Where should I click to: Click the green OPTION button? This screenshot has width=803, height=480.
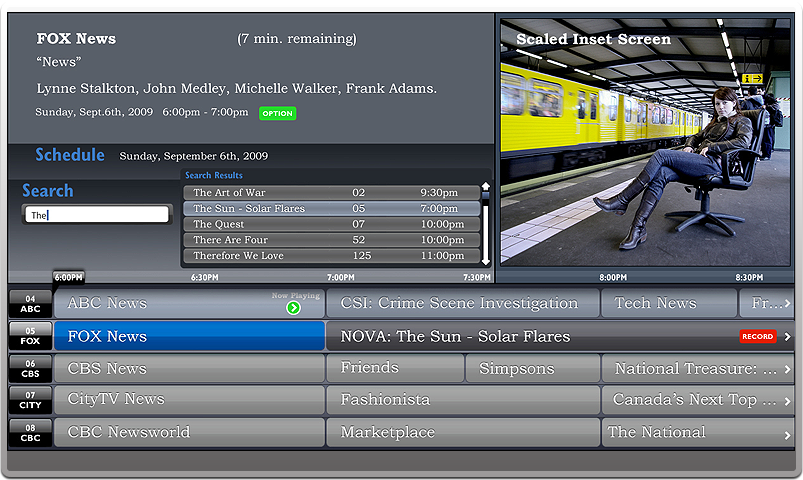278,113
